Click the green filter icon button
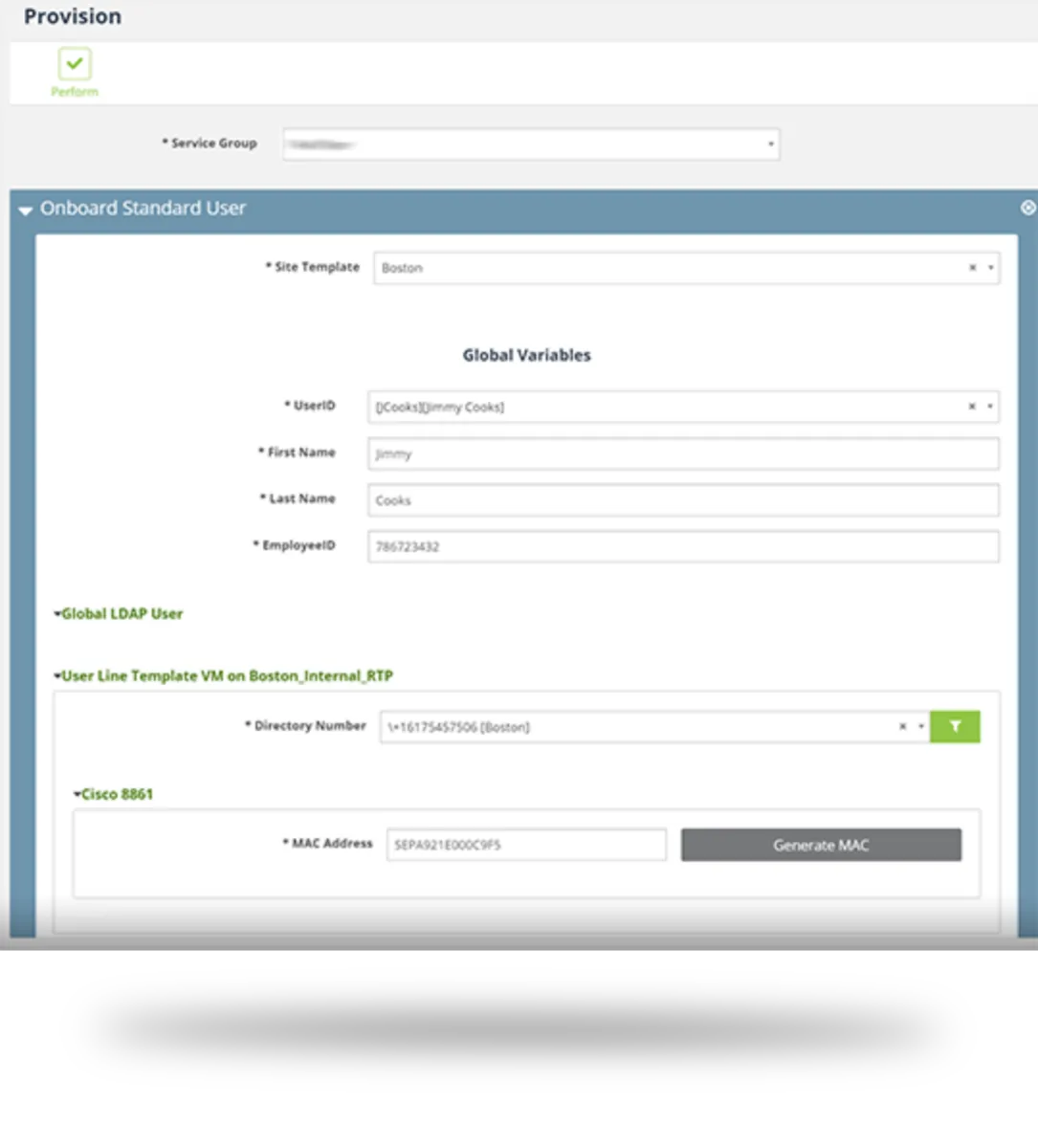 tap(955, 727)
